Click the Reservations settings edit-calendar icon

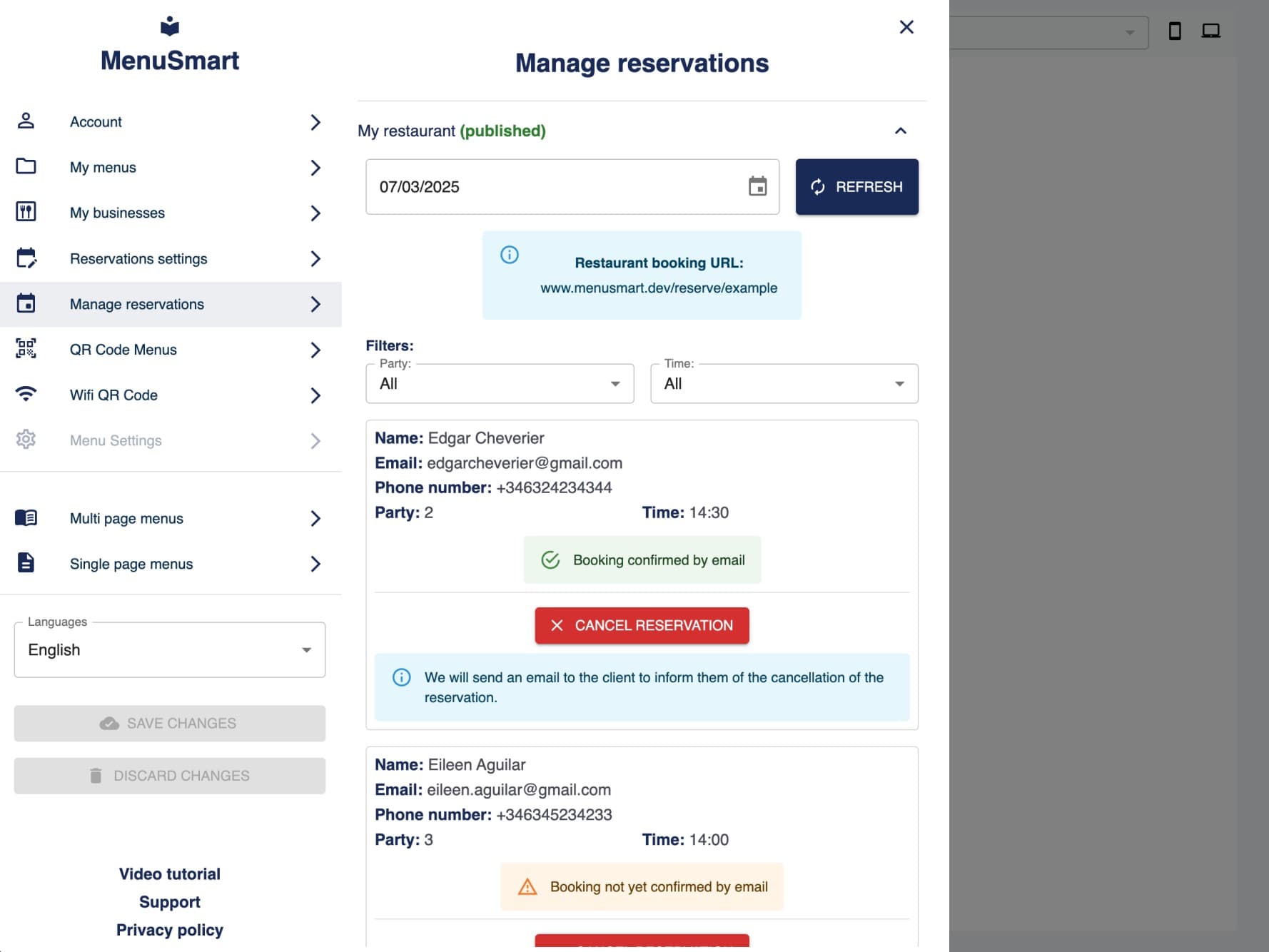(x=26, y=258)
